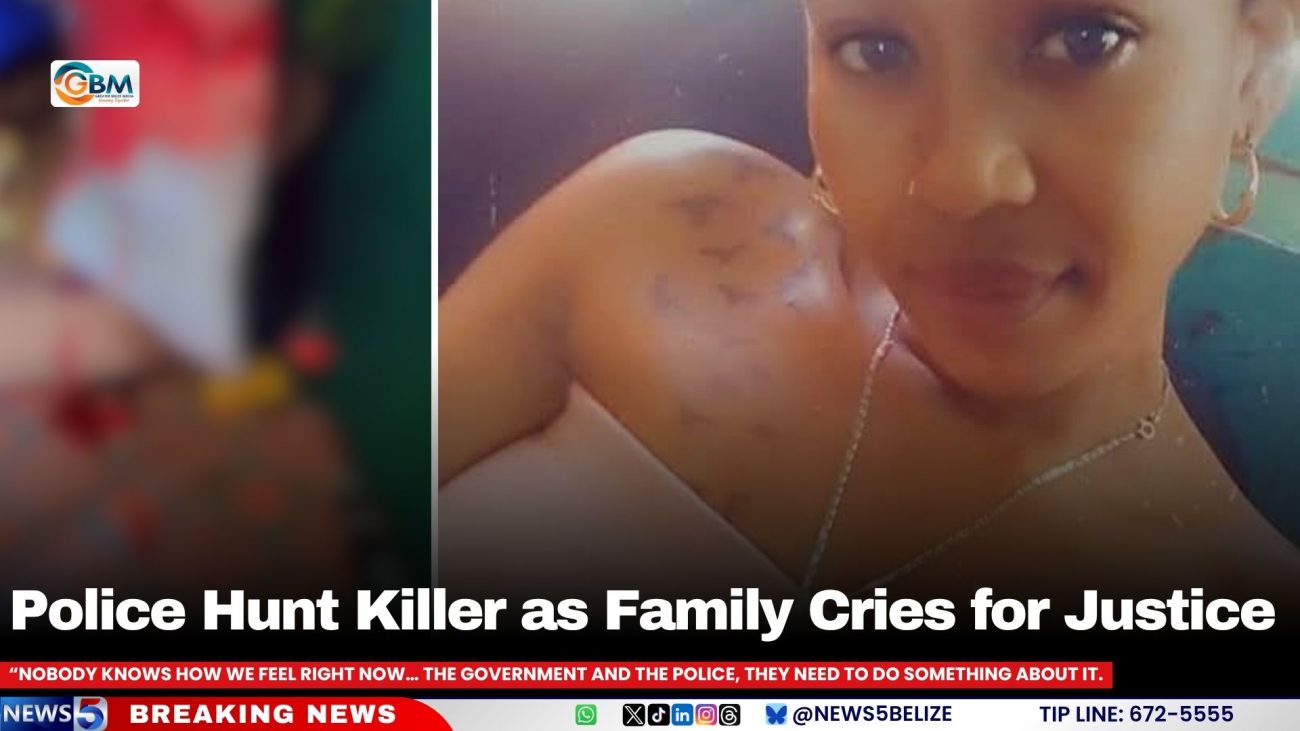Open the blurred image on the left
Screen dimensions: 1300x731
point(215,290)
